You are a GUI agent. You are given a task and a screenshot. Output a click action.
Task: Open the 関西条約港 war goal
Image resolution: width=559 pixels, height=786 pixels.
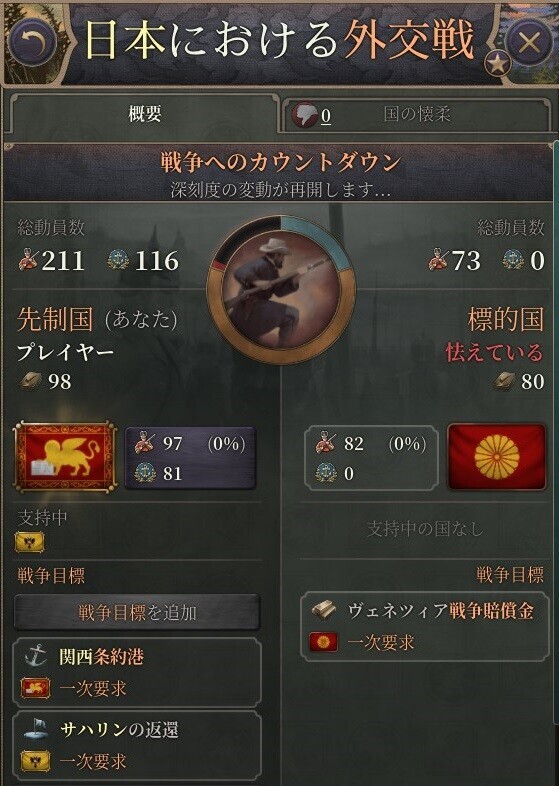137,672
